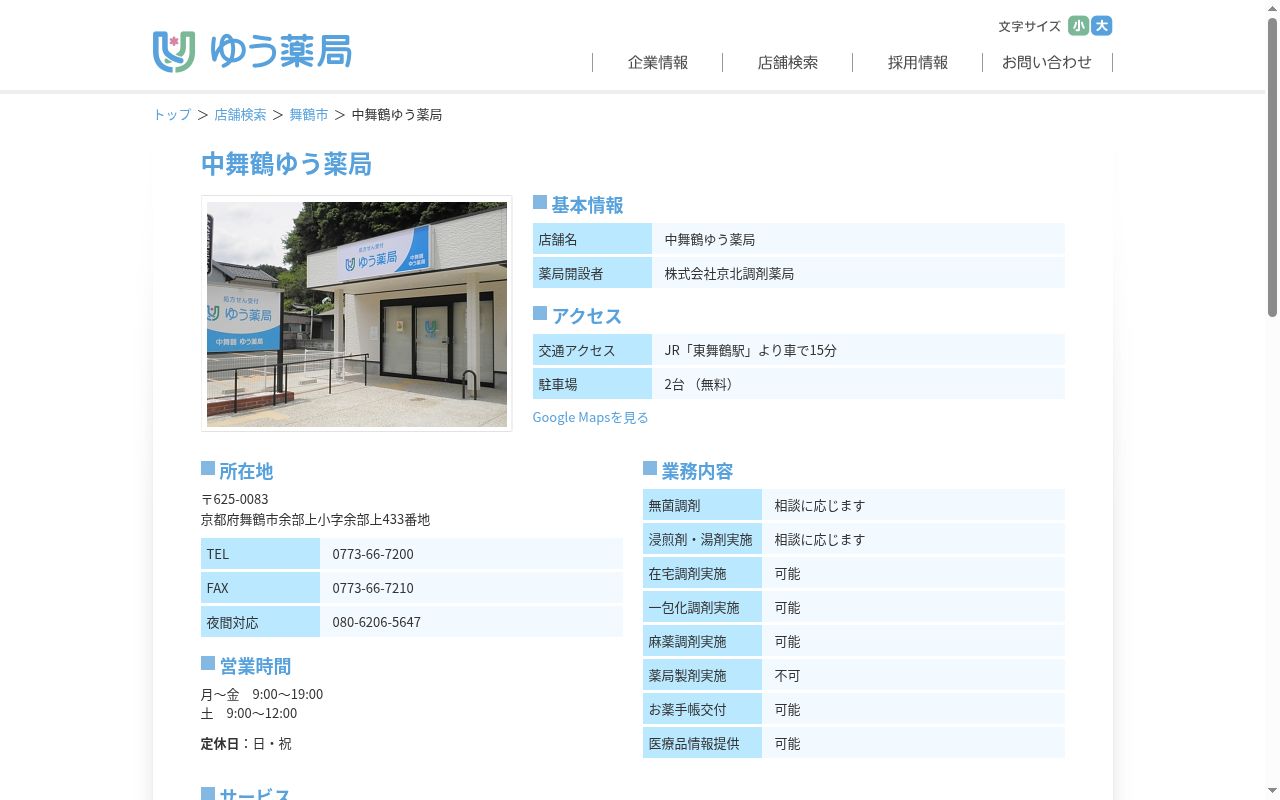1280x800 pixels.
Task: Click the parking value 2台（無料）
Action: 701,384
